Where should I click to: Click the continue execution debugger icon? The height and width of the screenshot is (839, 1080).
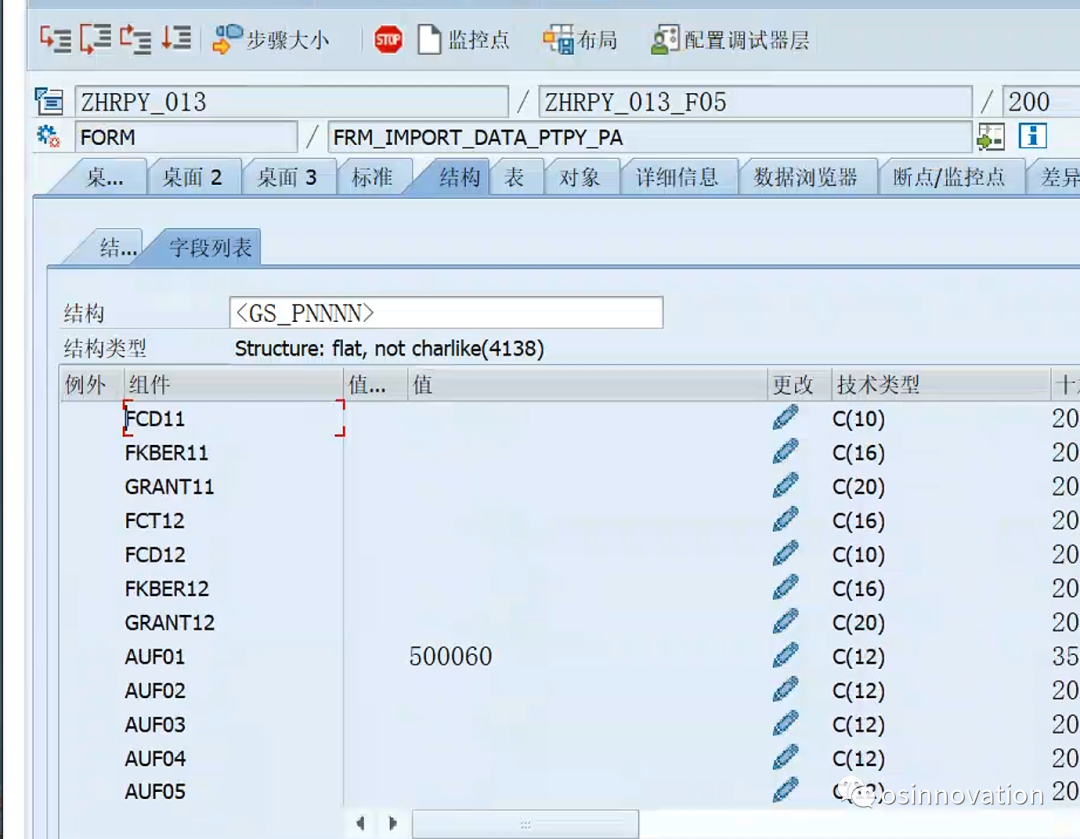[x=176, y=39]
